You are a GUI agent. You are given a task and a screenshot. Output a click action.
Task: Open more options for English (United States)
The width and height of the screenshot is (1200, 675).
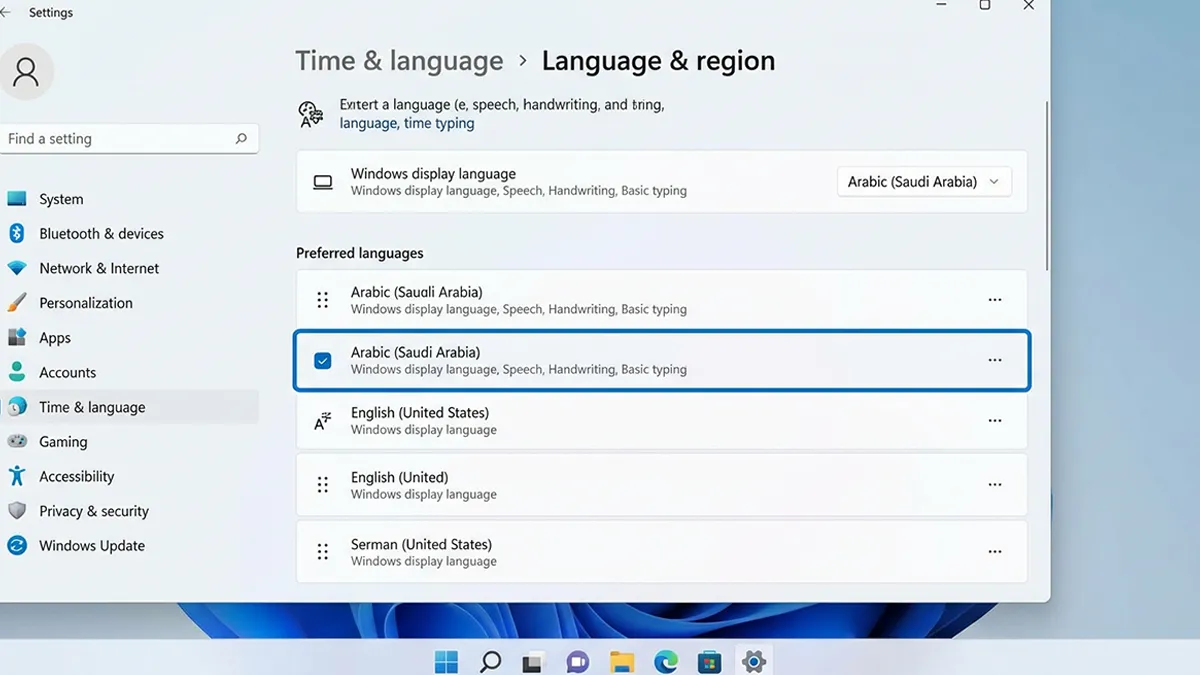(995, 420)
